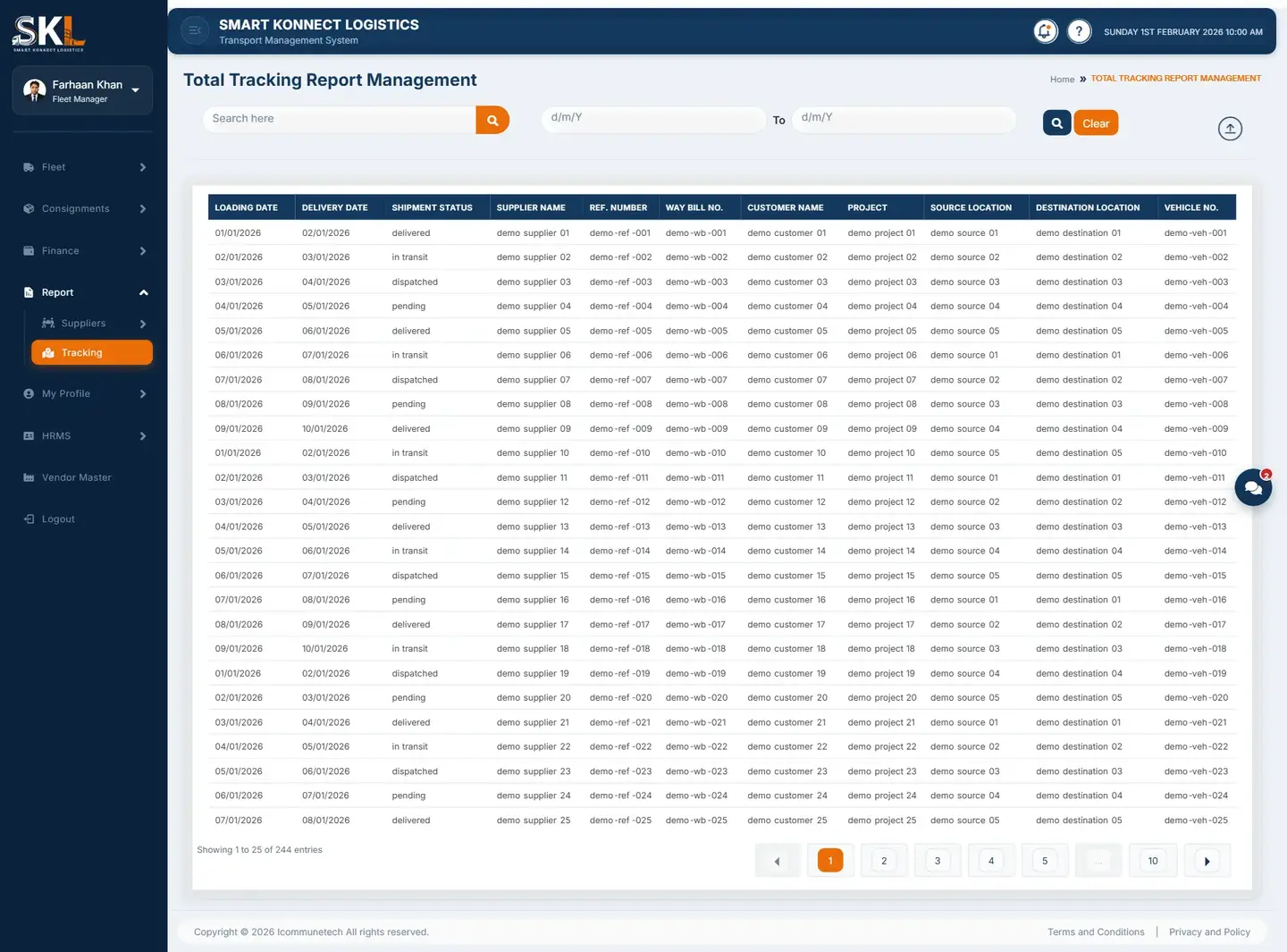Click the Suppliers people icon
The image size is (1287, 952).
tap(48, 324)
